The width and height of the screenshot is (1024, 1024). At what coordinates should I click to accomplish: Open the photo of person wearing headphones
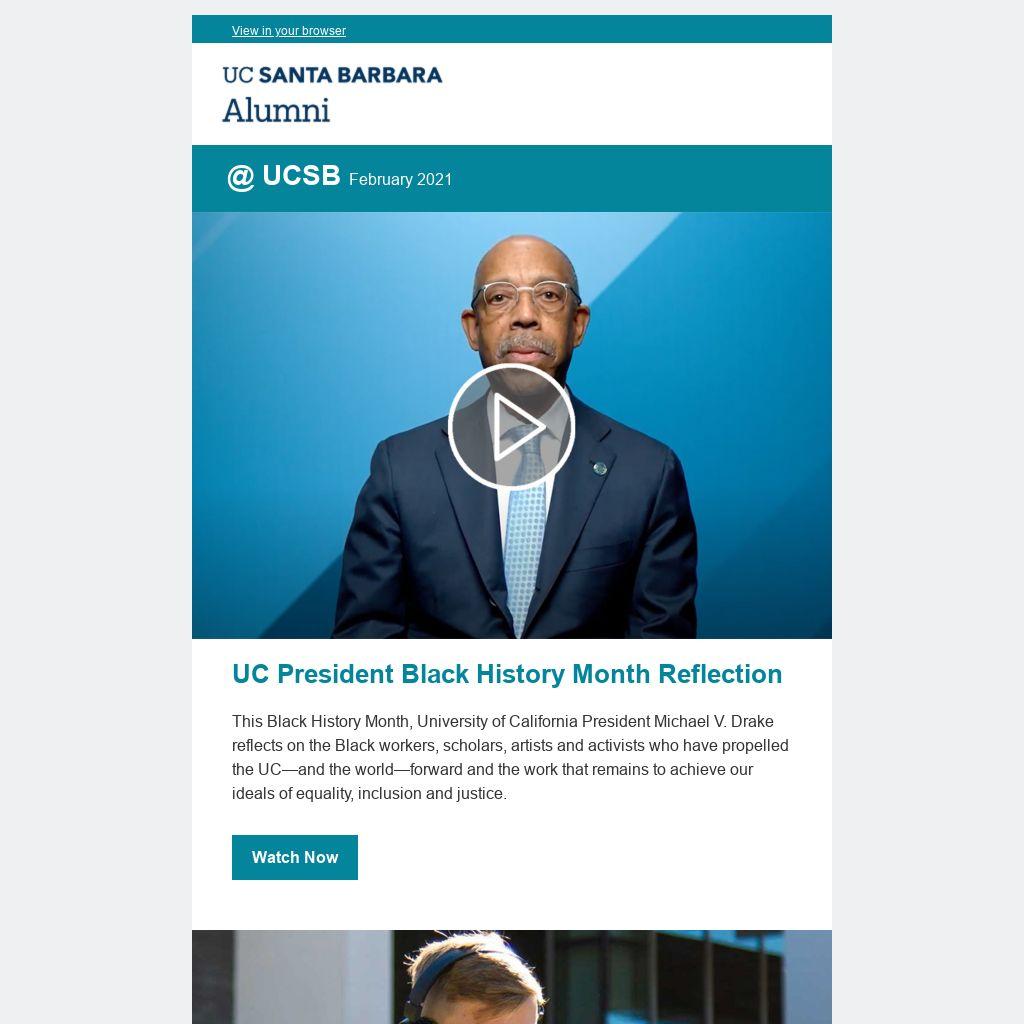point(511,976)
